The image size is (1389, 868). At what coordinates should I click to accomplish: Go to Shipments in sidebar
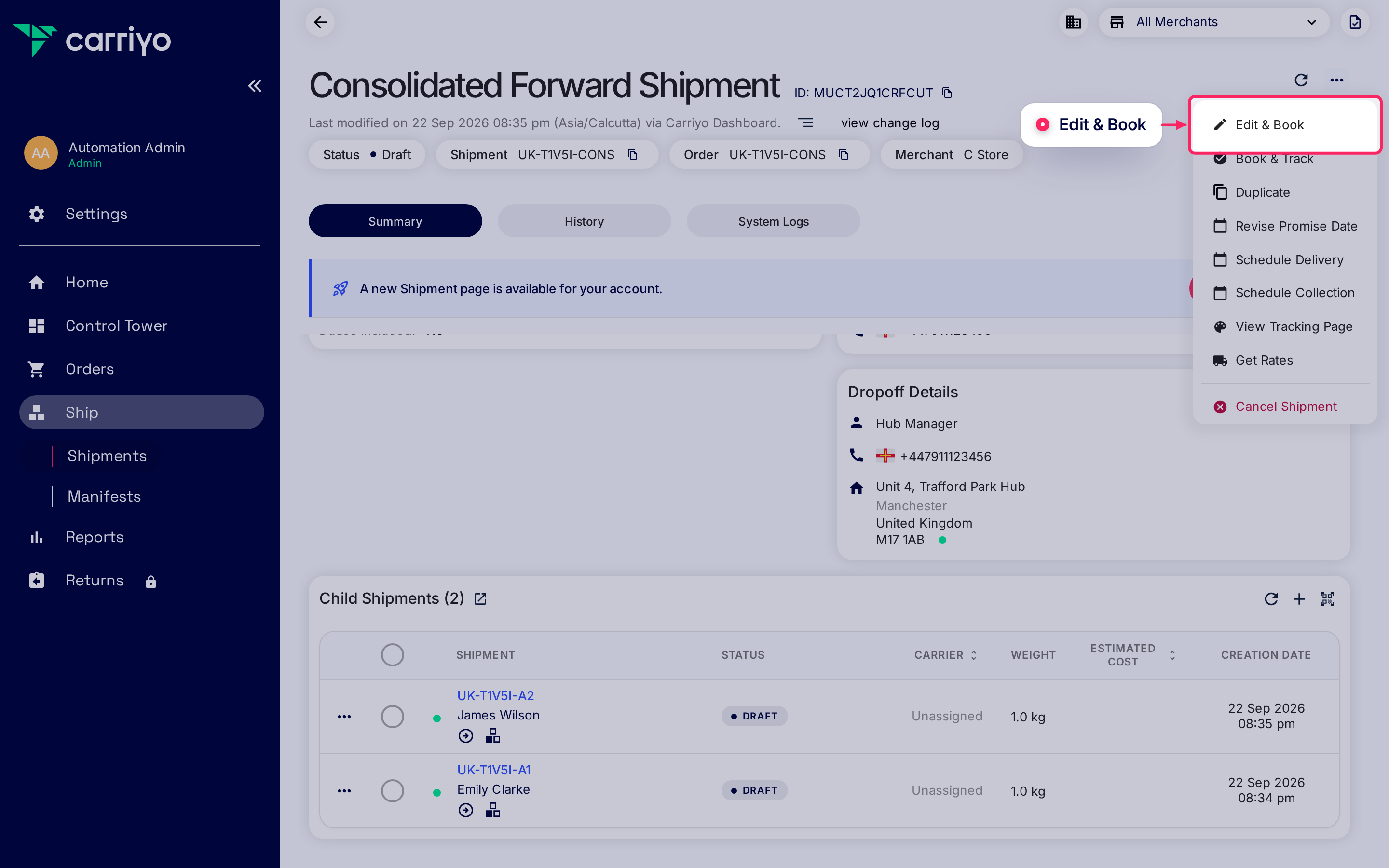tap(107, 456)
